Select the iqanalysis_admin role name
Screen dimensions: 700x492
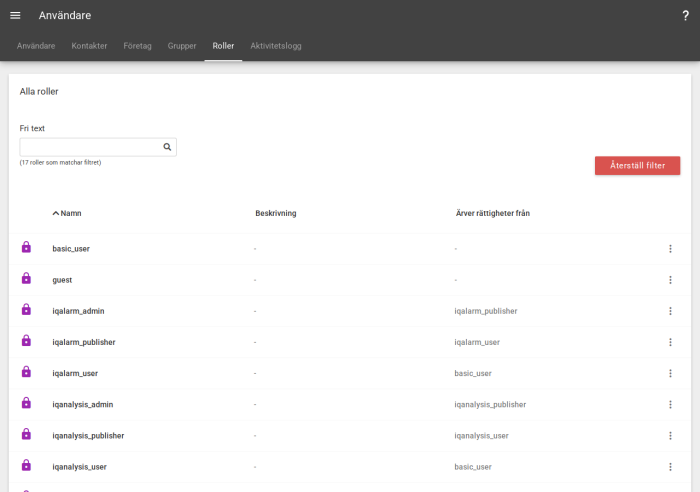(83, 404)
